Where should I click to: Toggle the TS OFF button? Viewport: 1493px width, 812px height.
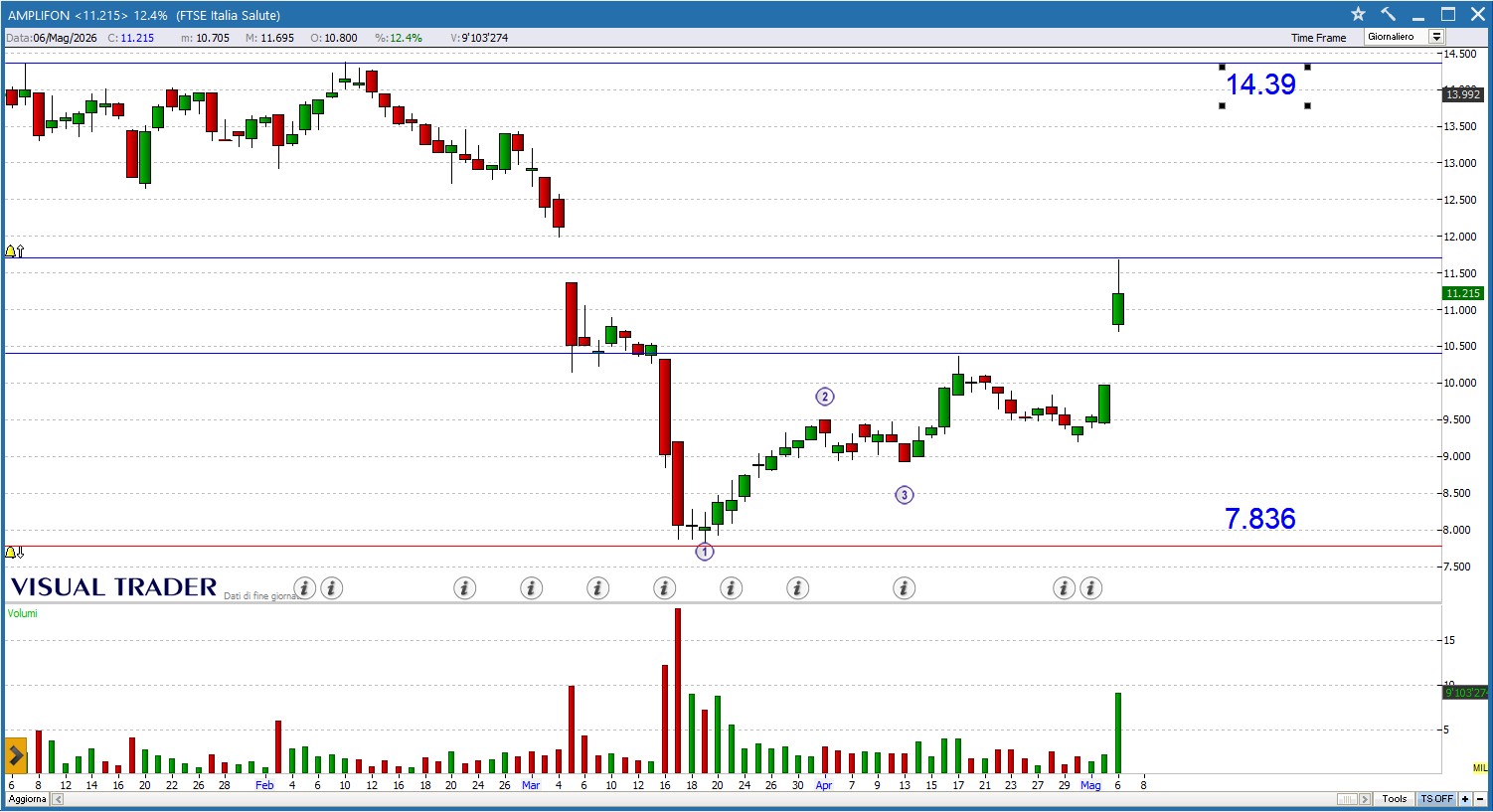1436,799
